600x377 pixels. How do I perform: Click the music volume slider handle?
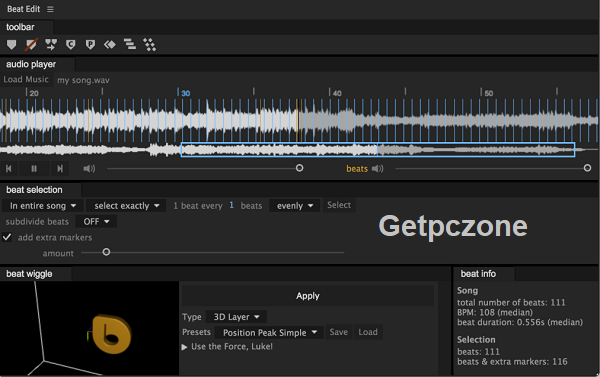(300, 168)
